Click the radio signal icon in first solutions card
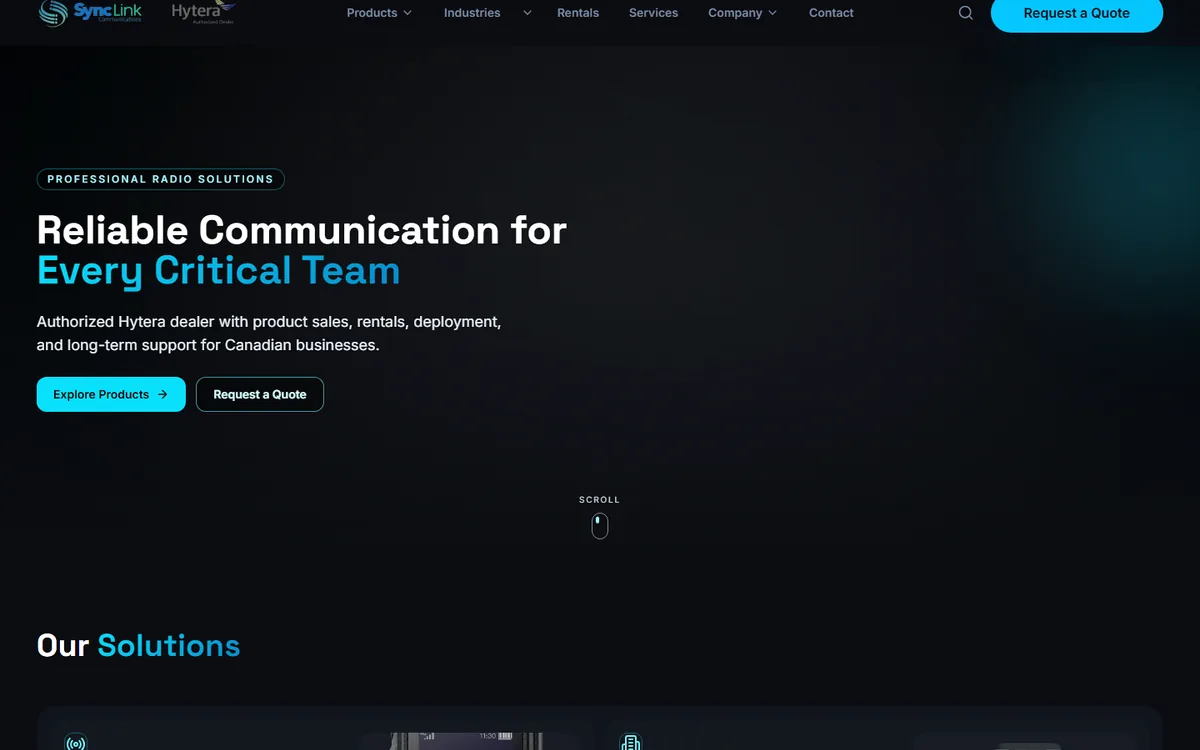 click(x=75, y=743)
